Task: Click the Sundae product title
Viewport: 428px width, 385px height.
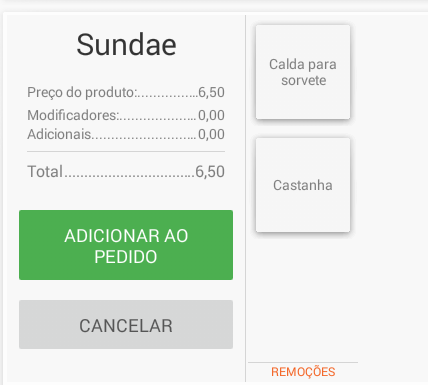Action: tap(126, 44)
